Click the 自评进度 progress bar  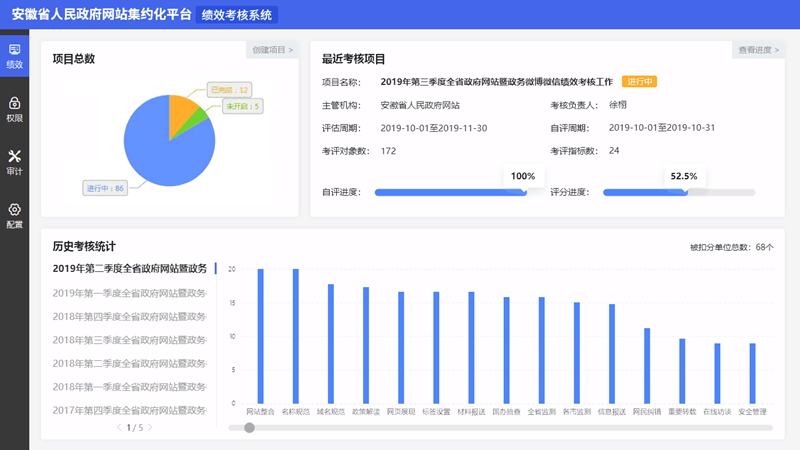coord(451,192)
